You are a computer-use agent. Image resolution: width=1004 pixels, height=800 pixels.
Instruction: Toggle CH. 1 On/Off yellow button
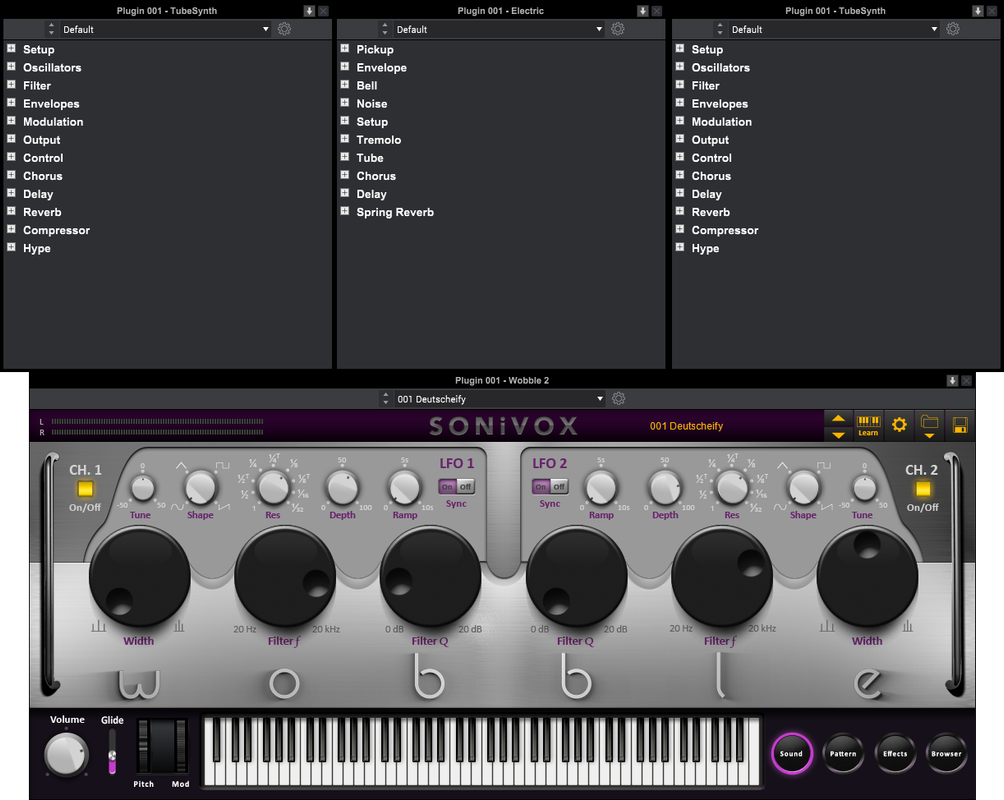click(x=85, y=489)
